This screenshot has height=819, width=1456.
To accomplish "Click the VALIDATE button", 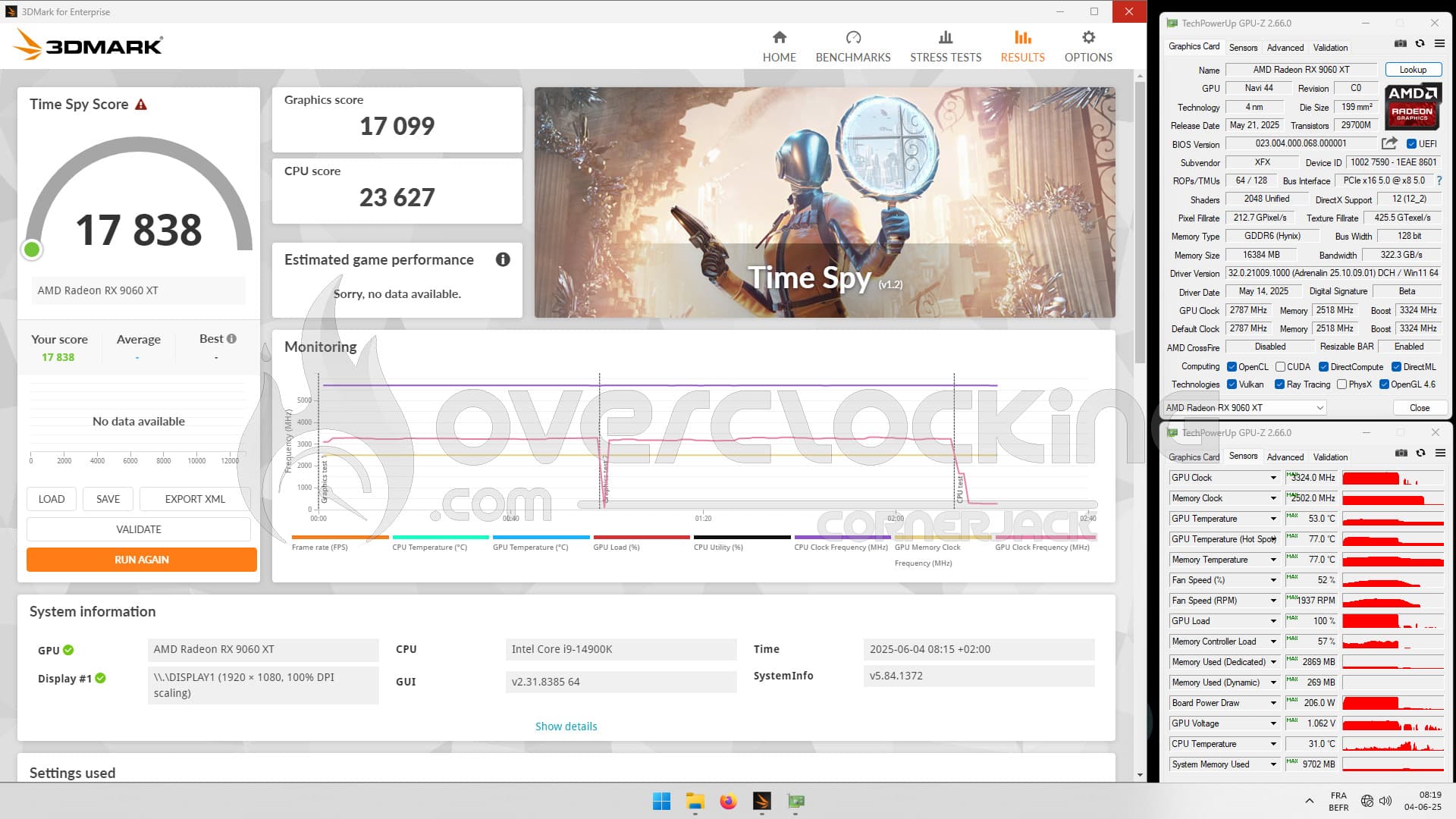I will 139,529.
